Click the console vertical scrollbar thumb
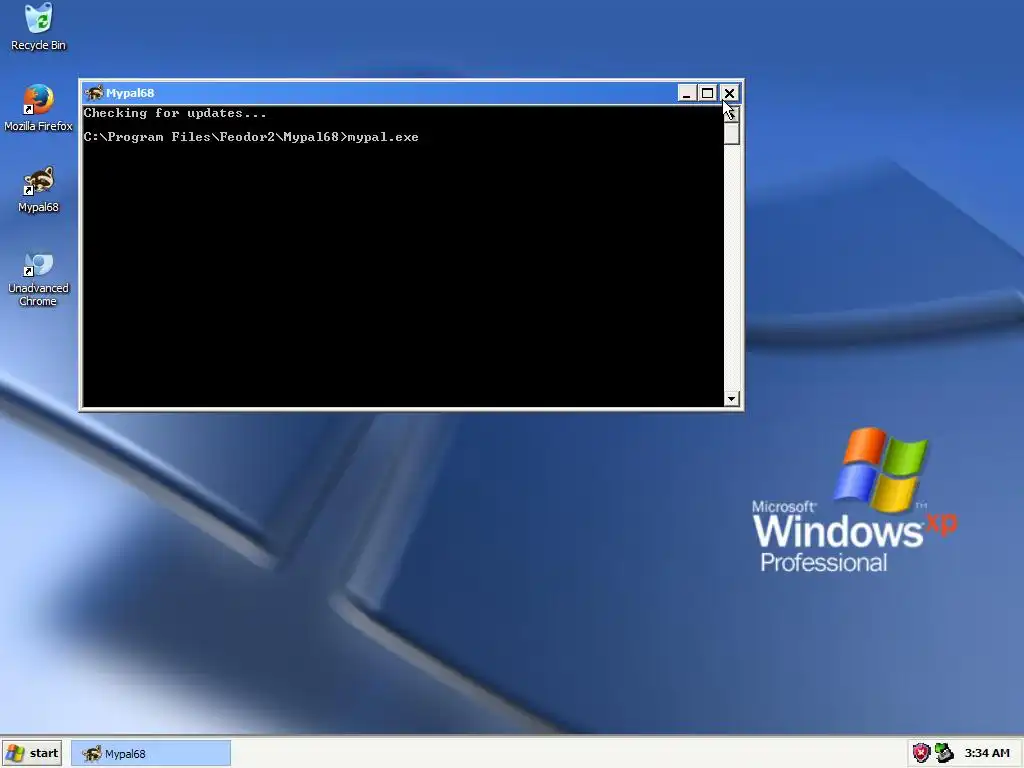Viewport: 1024px width, 768px height. tap(731, 134)
